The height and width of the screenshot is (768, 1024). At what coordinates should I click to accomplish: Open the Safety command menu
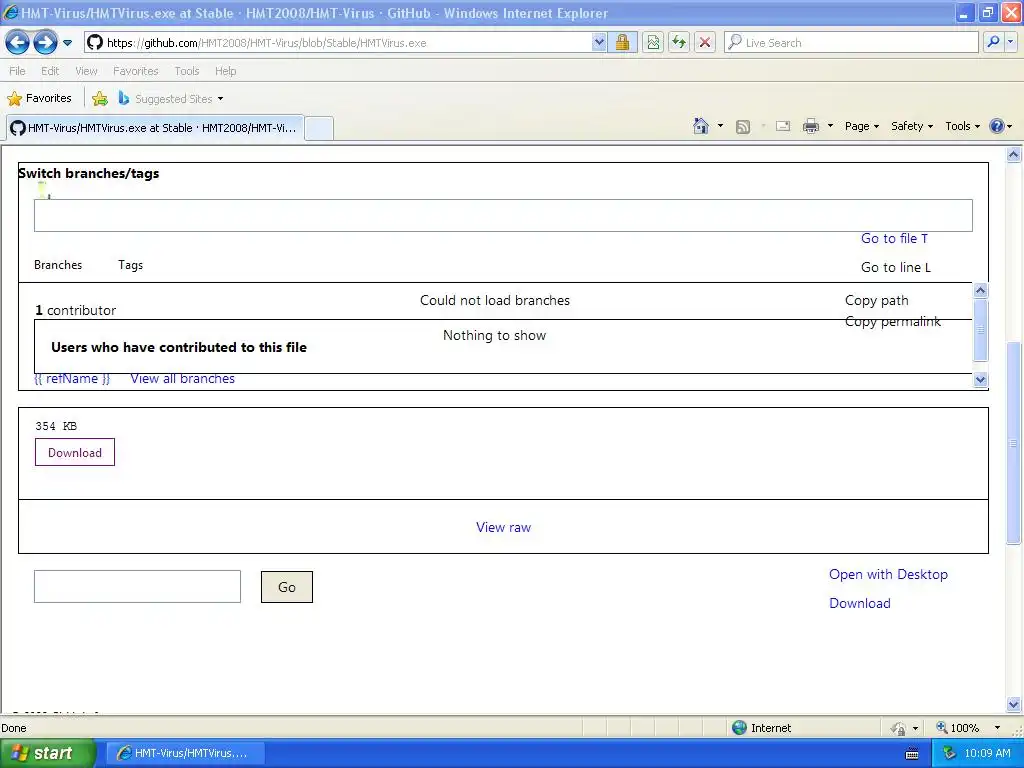912,126
